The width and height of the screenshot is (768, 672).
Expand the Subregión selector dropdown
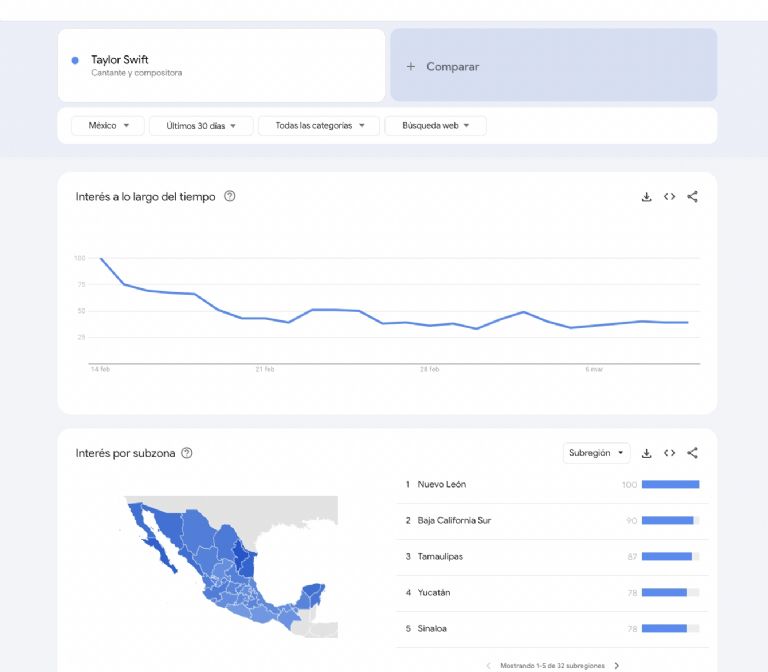click(596, 453)
